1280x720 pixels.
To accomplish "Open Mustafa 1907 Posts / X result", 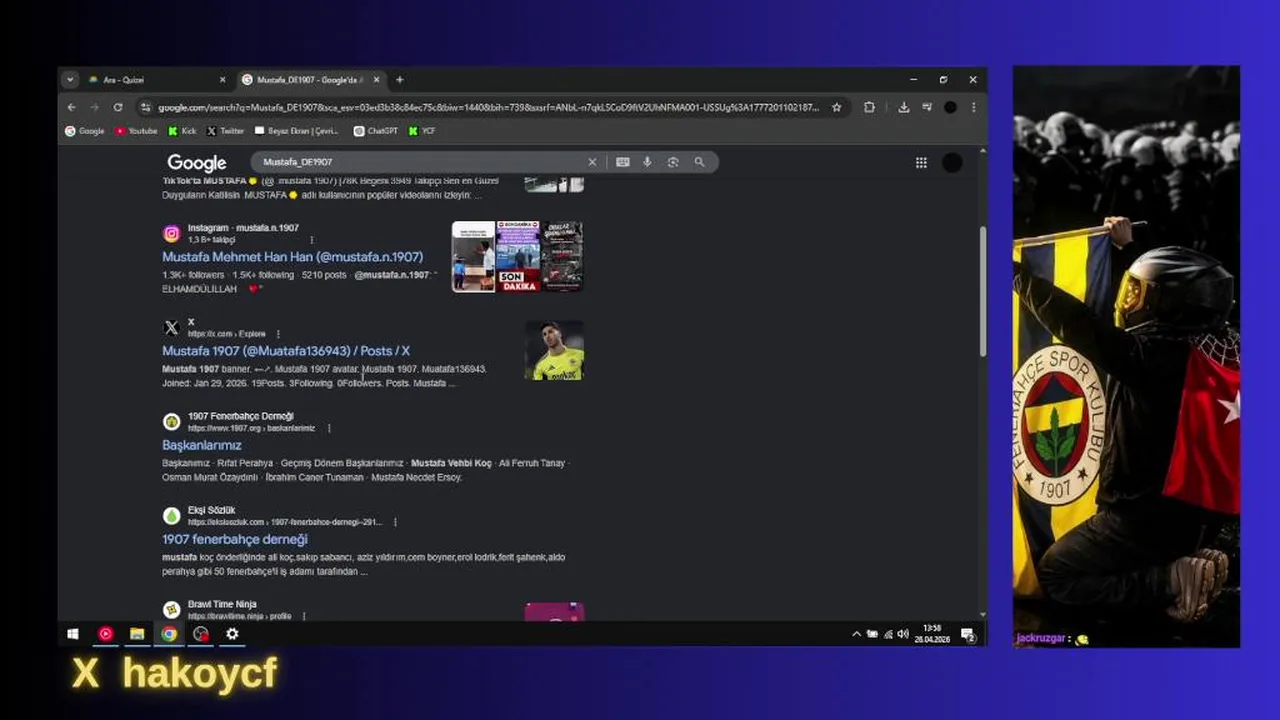I will 286,351.
